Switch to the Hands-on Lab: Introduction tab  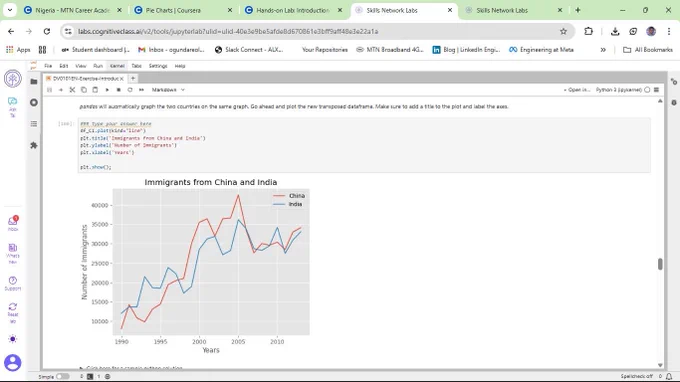pyautogui.click(x=294, y=10)
